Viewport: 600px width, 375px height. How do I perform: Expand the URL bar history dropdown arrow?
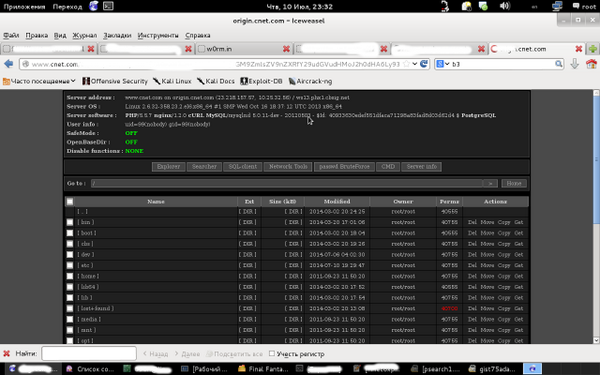pyautogui.click(x=414, y=64)
